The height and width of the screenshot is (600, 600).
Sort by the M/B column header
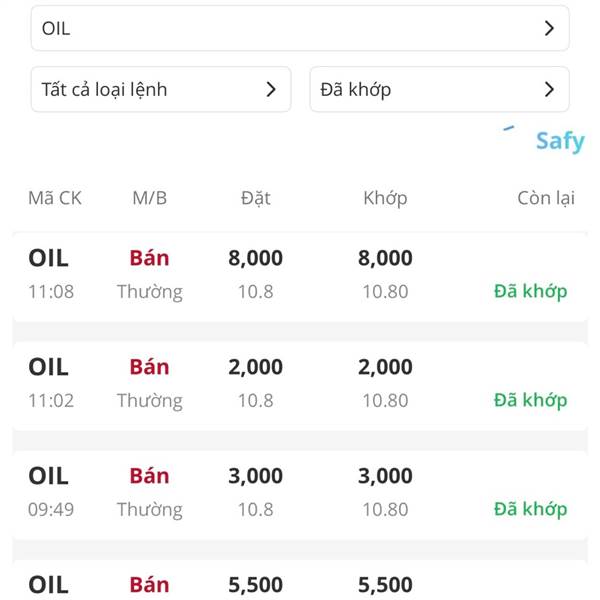tap(150, 198)
